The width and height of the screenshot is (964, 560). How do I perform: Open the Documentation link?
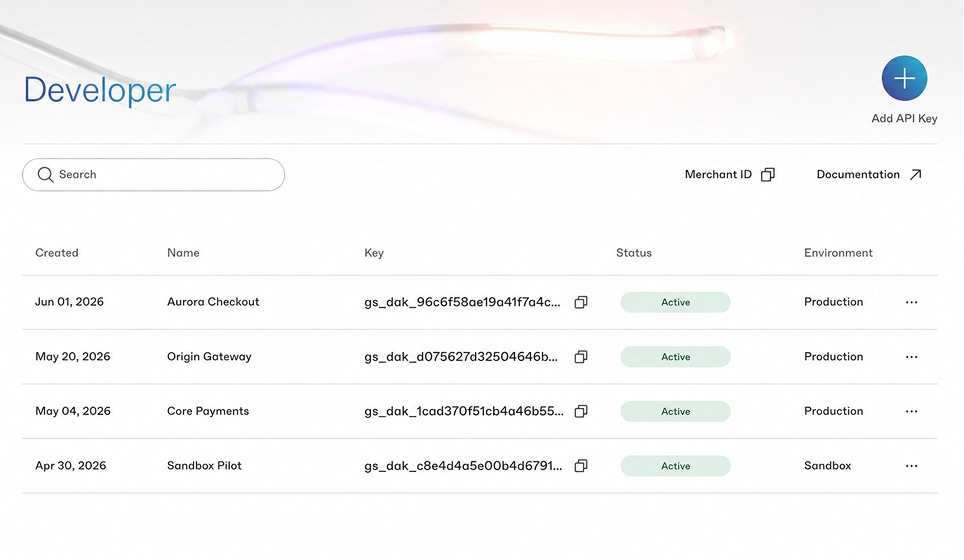pyautogui.click(x=869, y=175)
